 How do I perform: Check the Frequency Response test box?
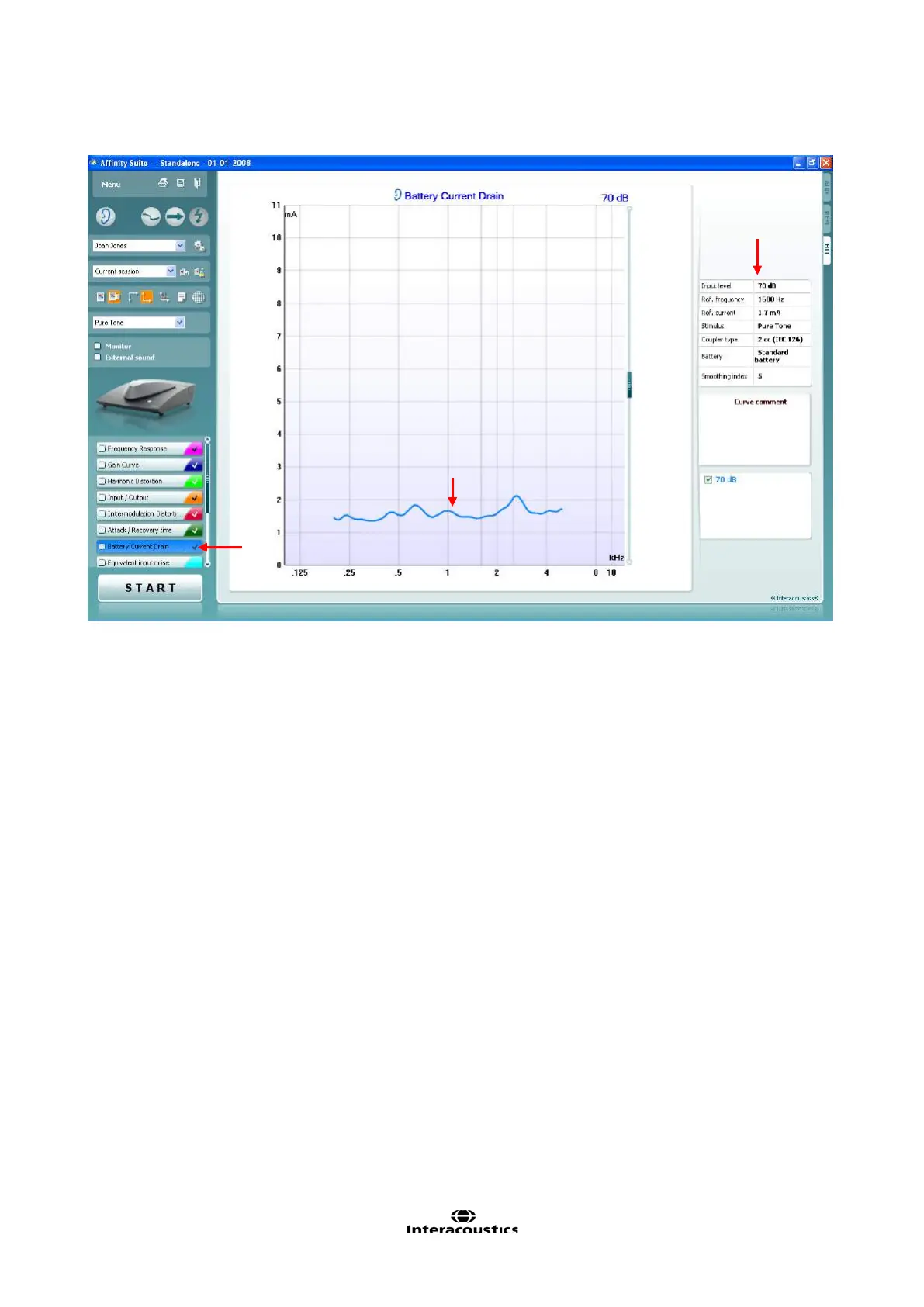click(x=102, y=448)
